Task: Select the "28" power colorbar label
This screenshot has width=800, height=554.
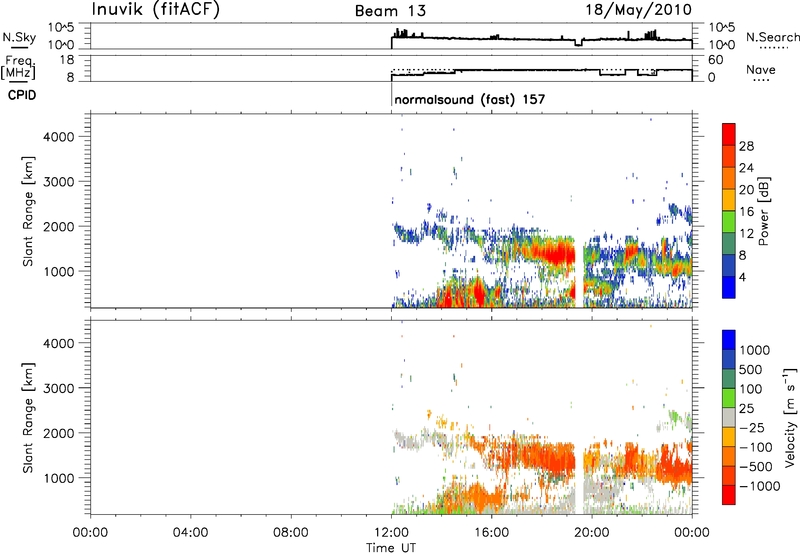Action: 746,146
